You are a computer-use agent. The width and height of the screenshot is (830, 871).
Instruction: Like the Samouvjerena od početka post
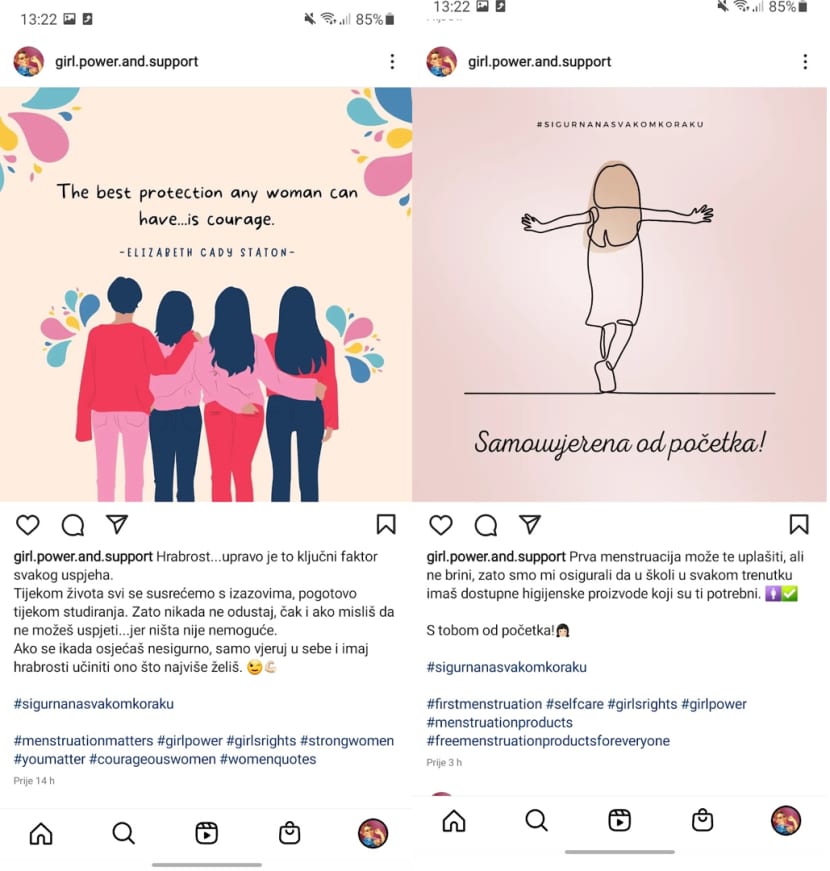pos(441,525)
